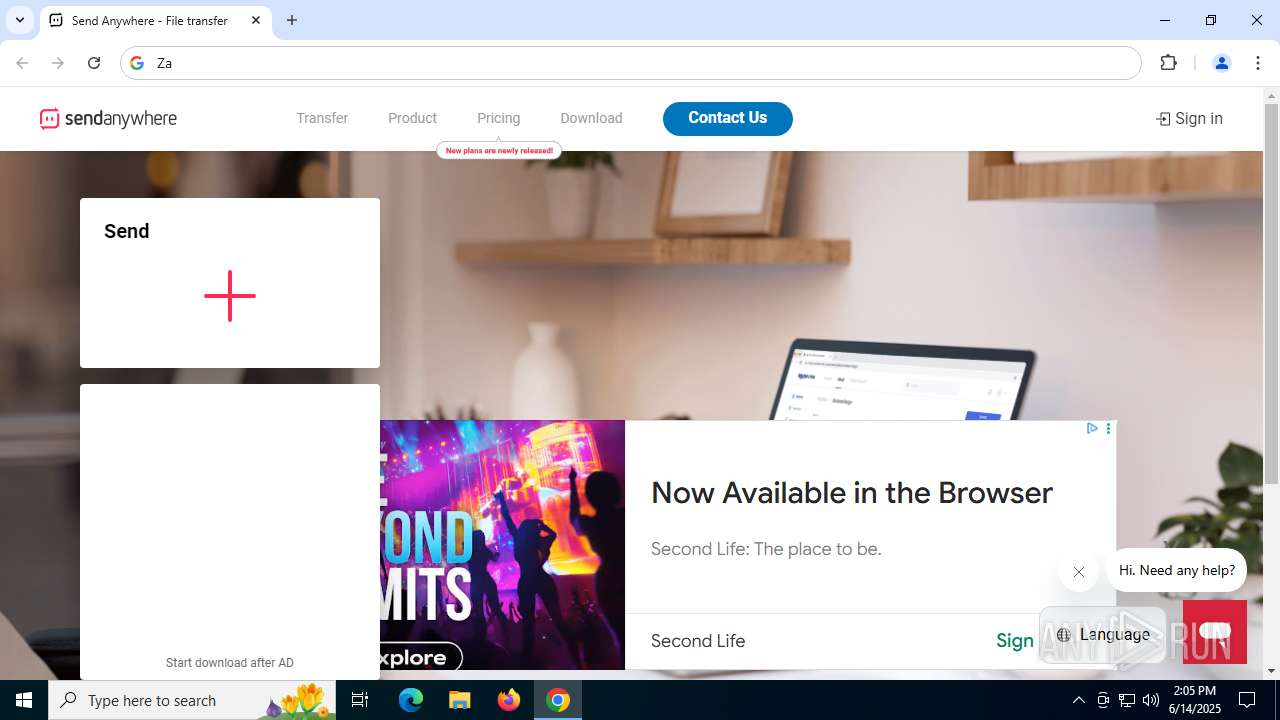The height and width of the screenshot is (720, 1280).
Task: Open the browser Extensions menu
Action: 1168,63
